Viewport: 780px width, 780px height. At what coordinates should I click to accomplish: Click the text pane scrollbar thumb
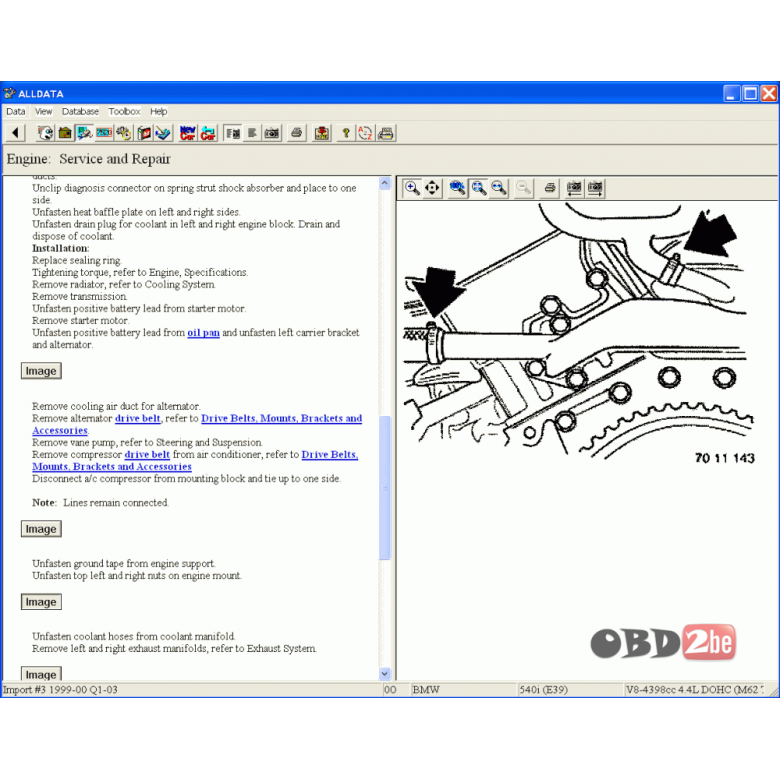tap(385, 488)
